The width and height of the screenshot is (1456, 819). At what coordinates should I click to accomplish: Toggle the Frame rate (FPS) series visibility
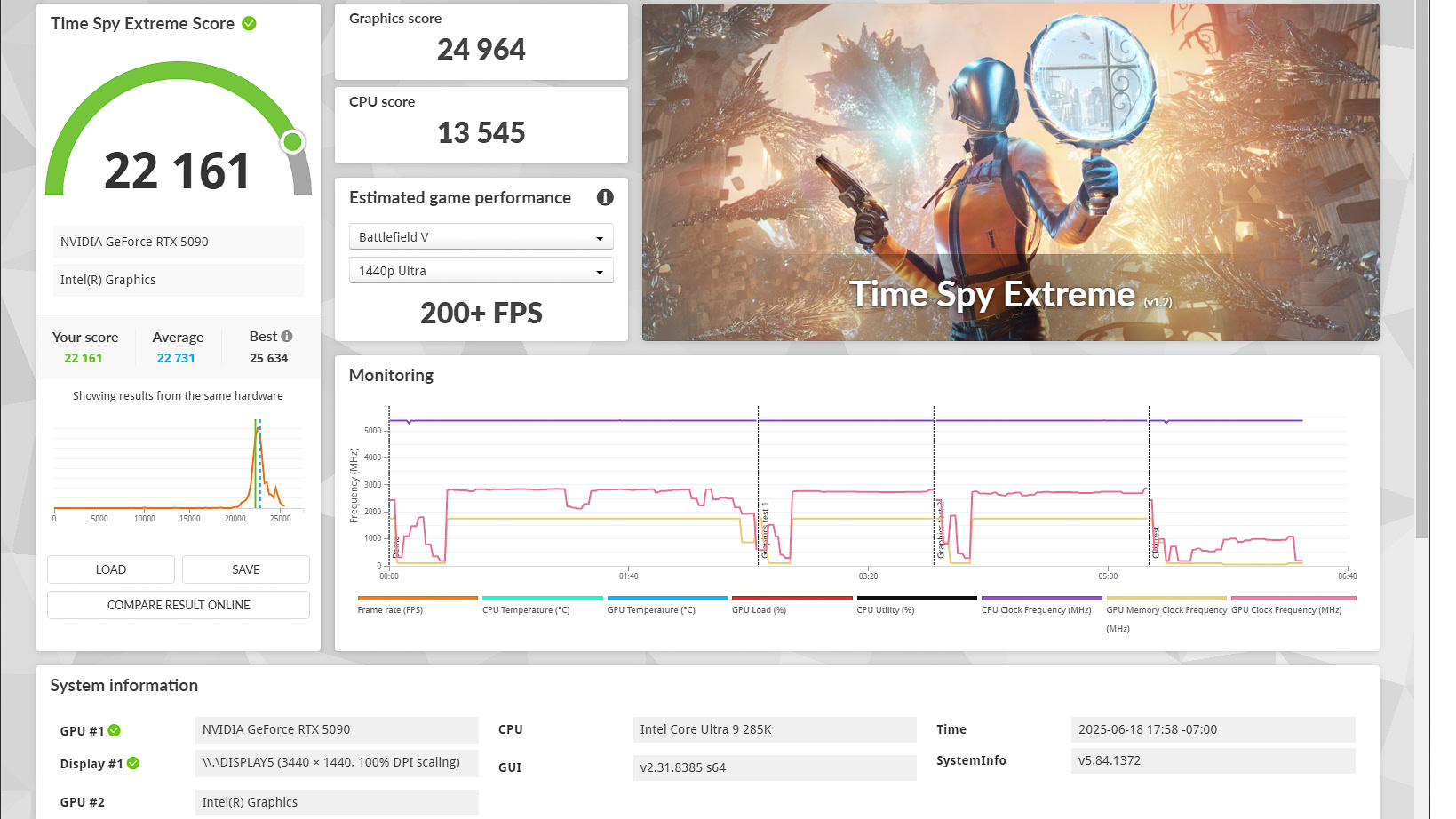[x=417, y=598]
